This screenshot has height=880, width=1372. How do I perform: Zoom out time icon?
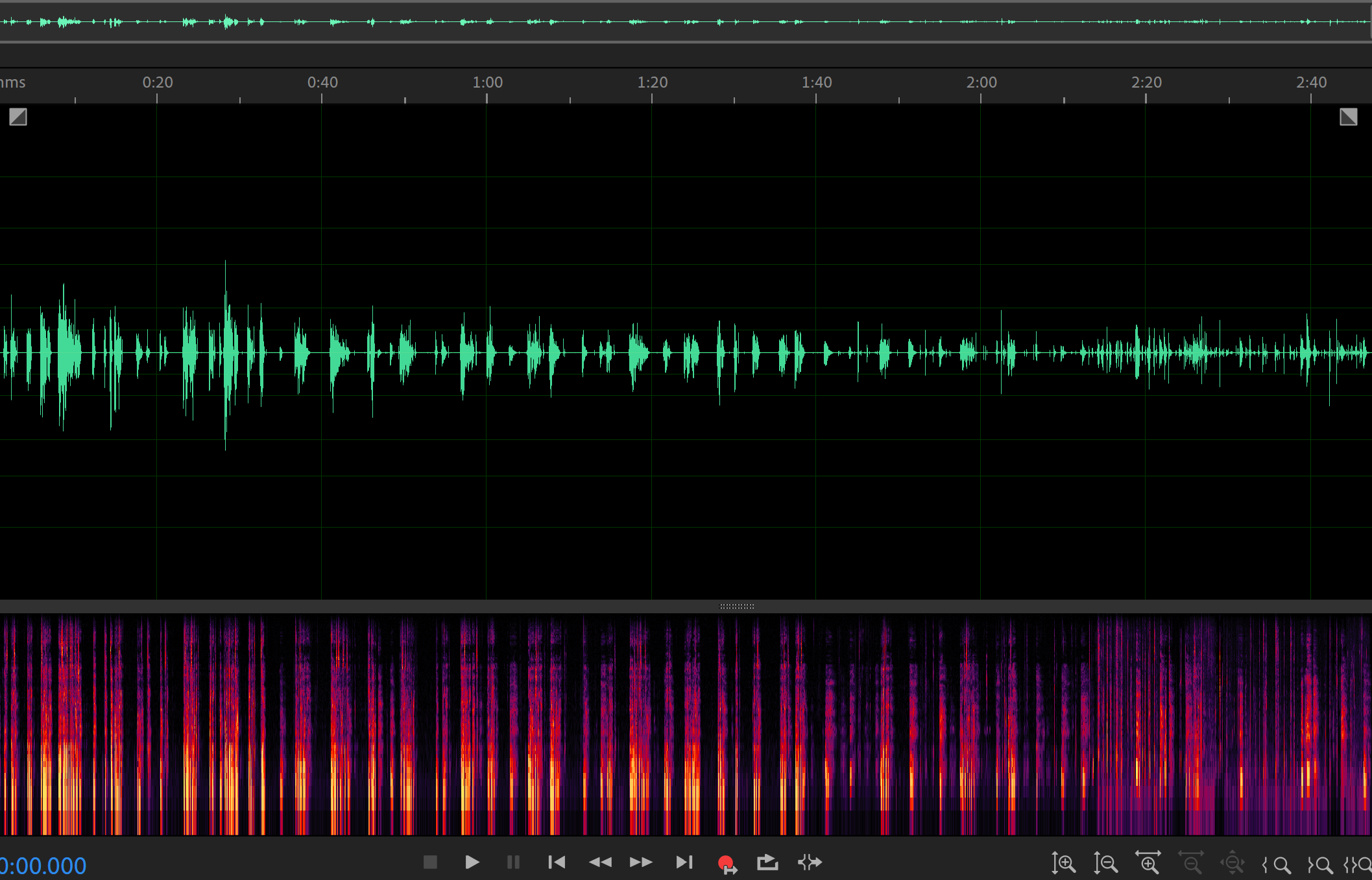click(x=1191, y=863)
